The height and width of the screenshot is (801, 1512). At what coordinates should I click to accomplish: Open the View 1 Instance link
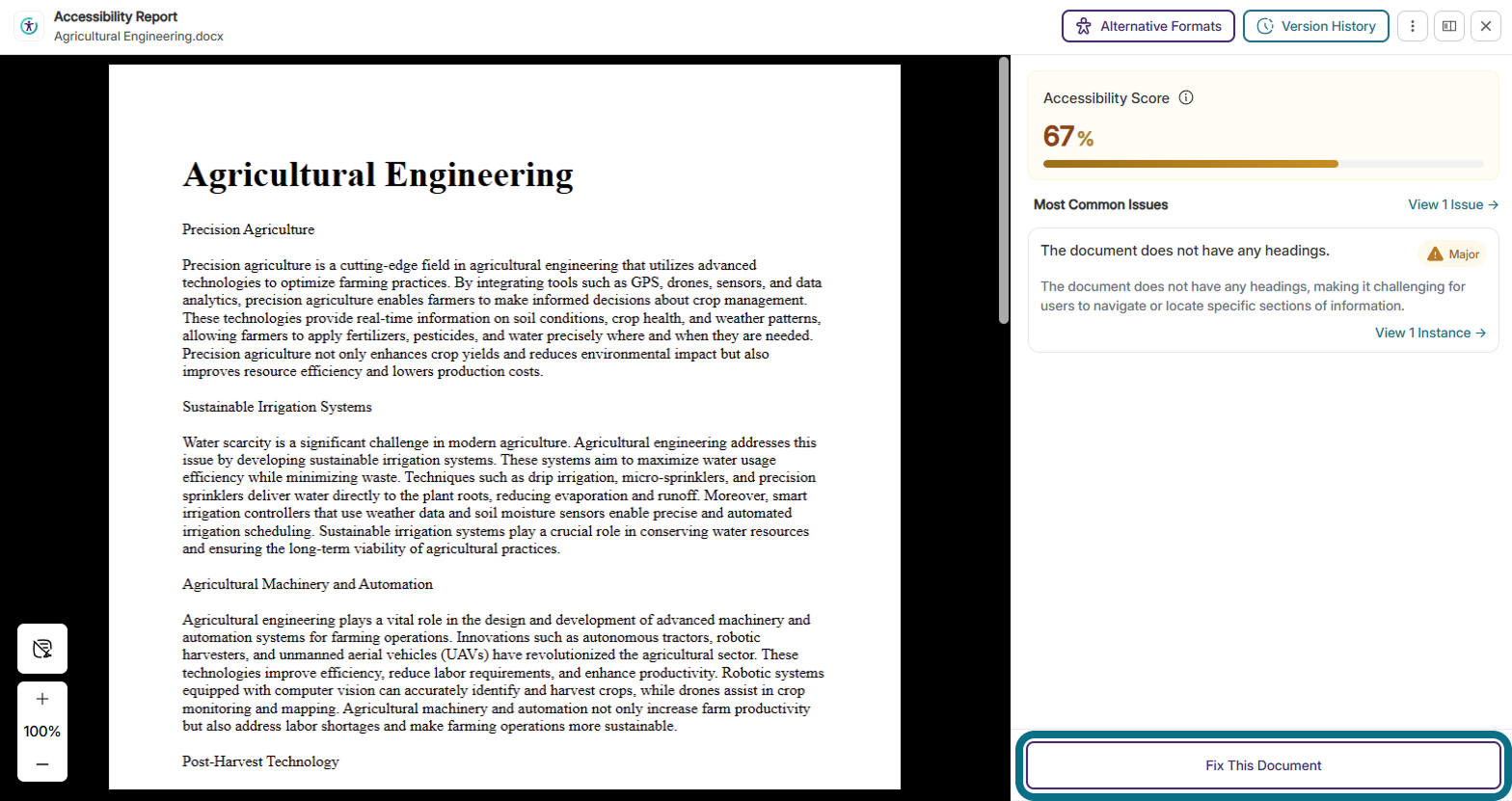point(1430,333)
